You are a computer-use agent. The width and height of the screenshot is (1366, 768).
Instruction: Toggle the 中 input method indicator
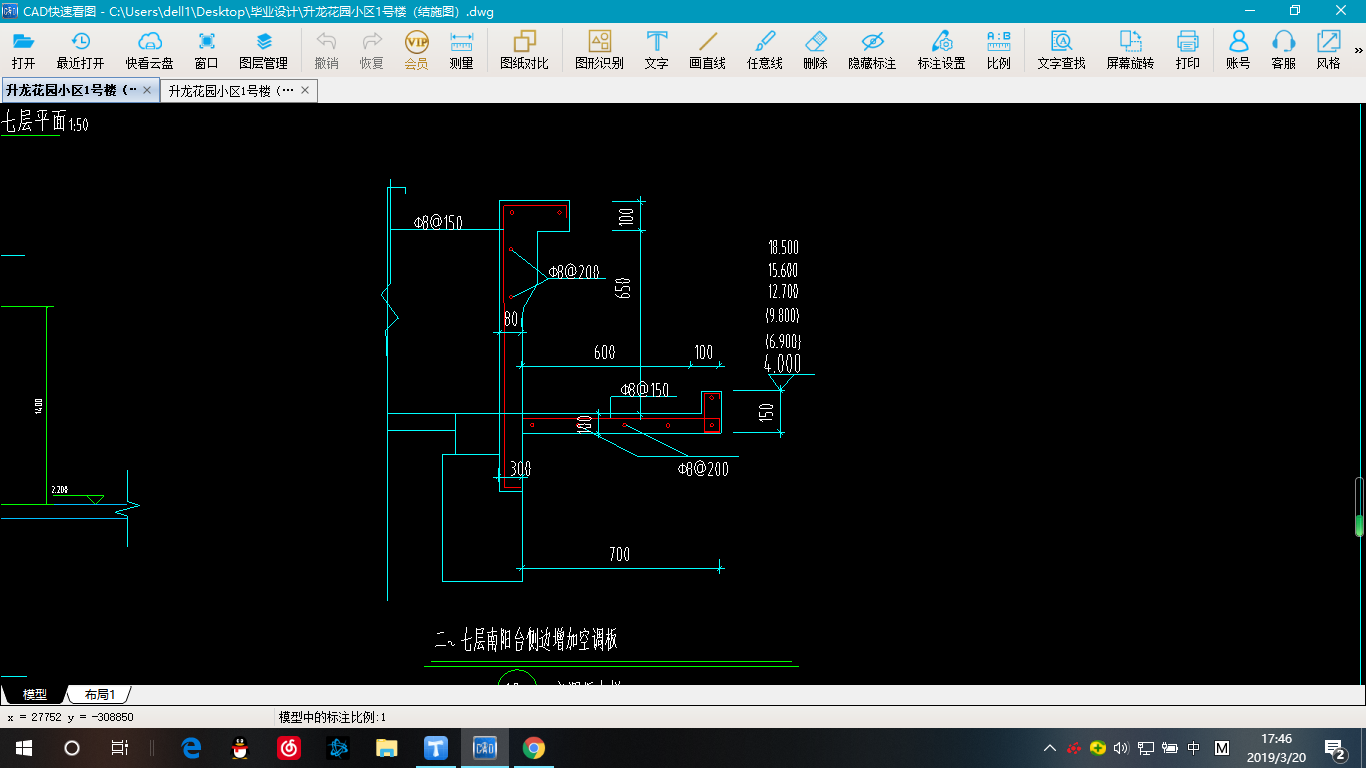[x=1194, y=748]
